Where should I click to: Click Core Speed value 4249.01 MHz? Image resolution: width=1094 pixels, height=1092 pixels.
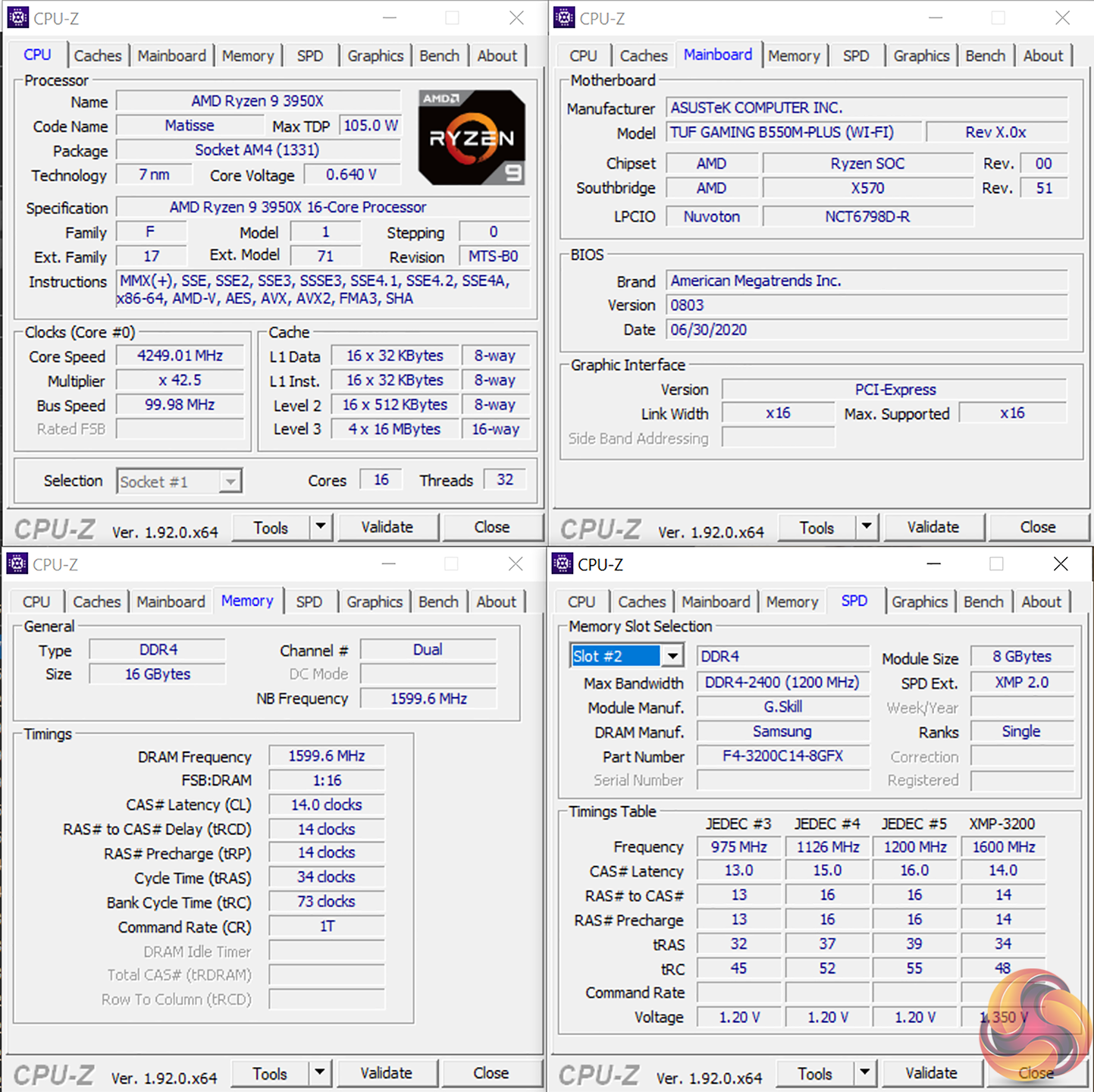pyautogui.click(x=180, y=356)
